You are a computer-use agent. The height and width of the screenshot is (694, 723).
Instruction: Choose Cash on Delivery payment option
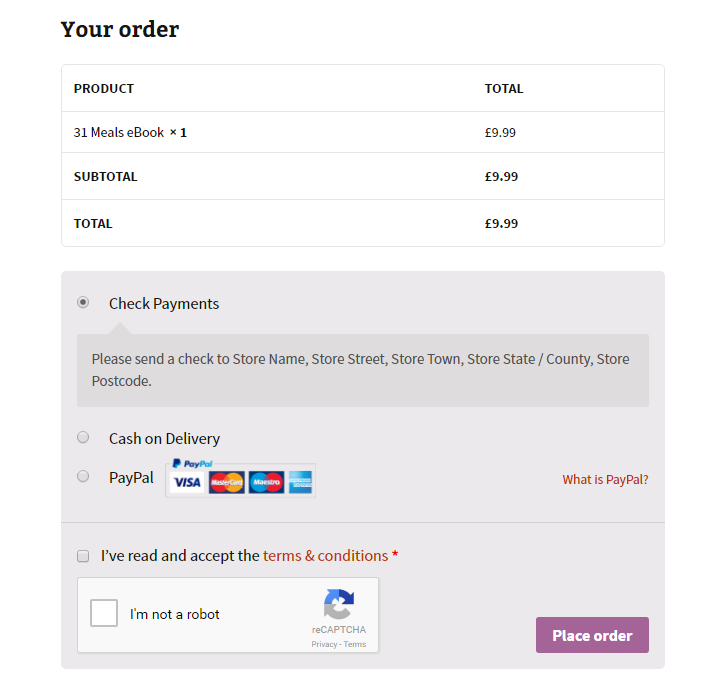(83, 437)
